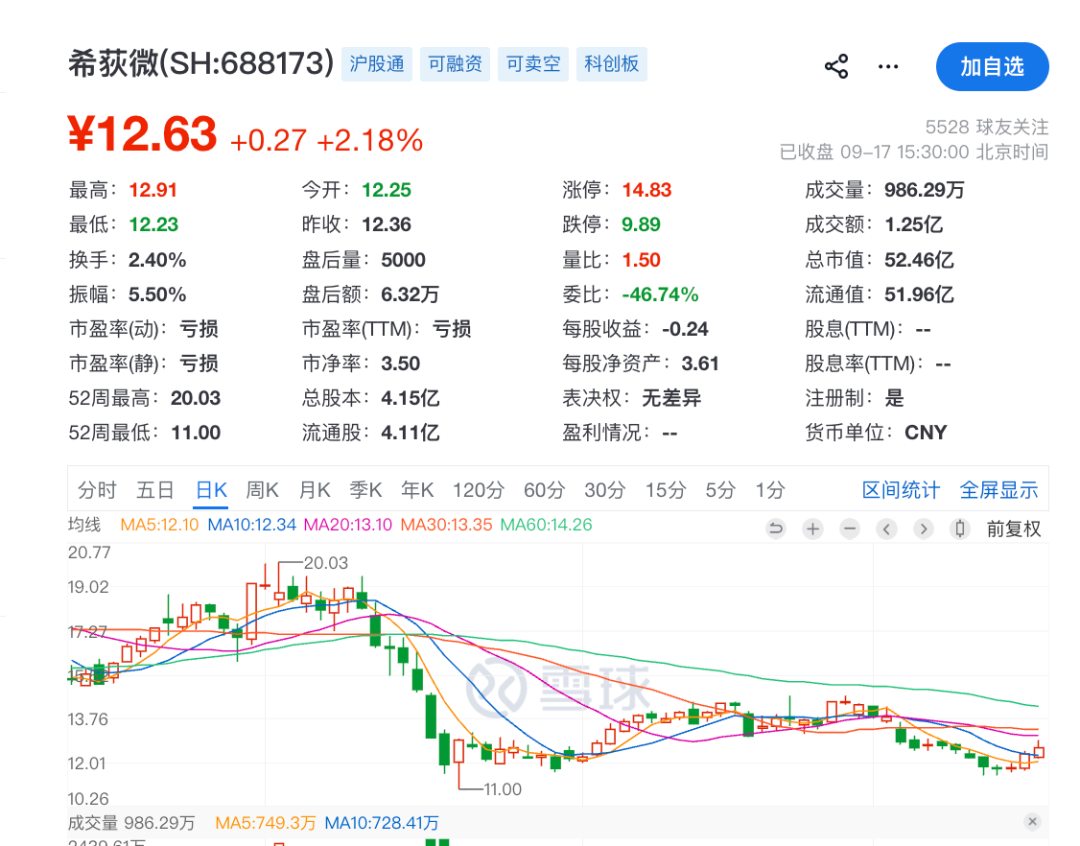Select the 30分 tab
The image size is (1080, 846).
[x=605, y=491]
